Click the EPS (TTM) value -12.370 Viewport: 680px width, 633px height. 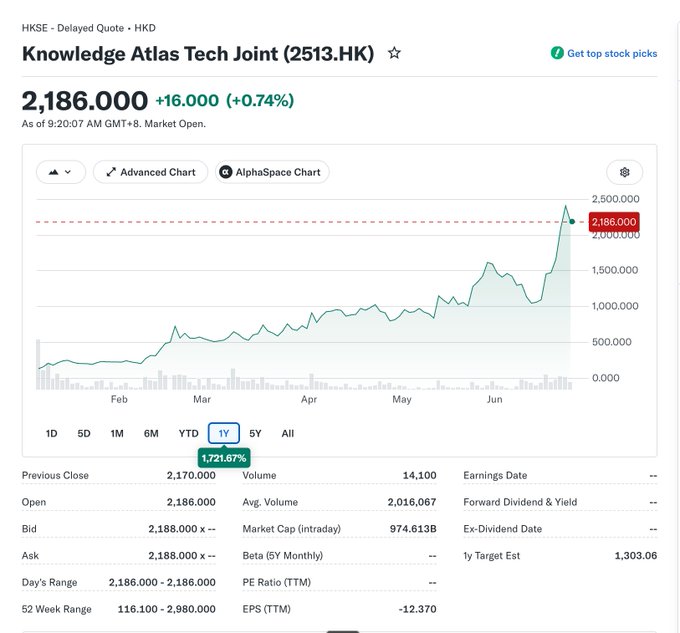[417, 609]
